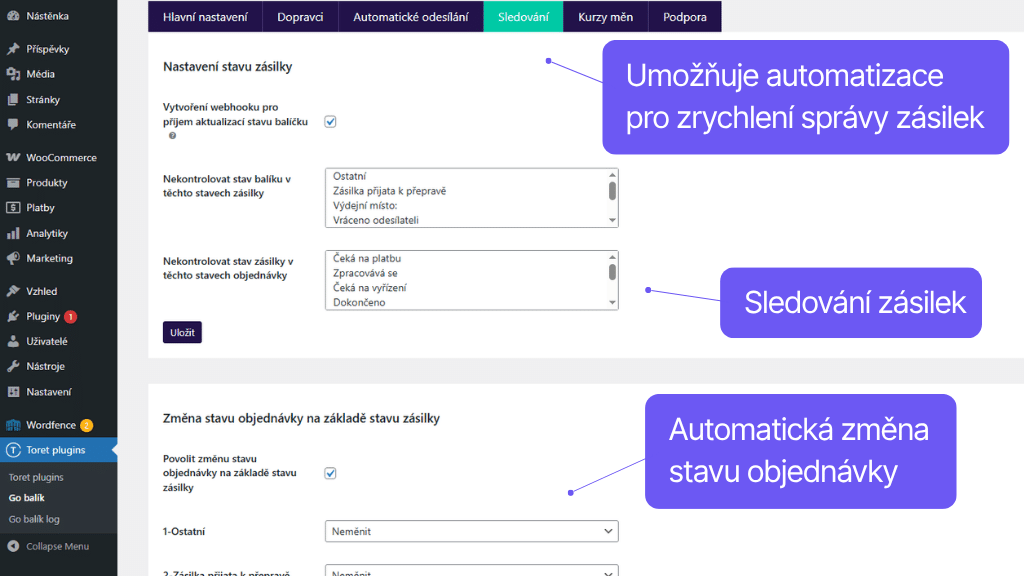Open the Vzhled paintbrush icon
This screenshot has height=576, width=1024.
click(x=13, y=291)
